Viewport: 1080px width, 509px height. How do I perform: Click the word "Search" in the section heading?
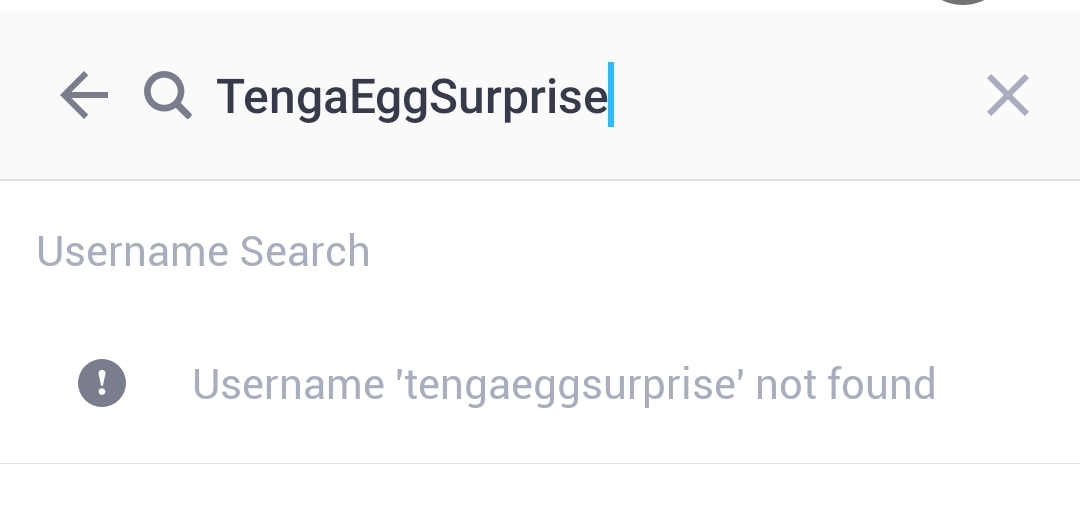pyautogui.click(x=304, y=251)
